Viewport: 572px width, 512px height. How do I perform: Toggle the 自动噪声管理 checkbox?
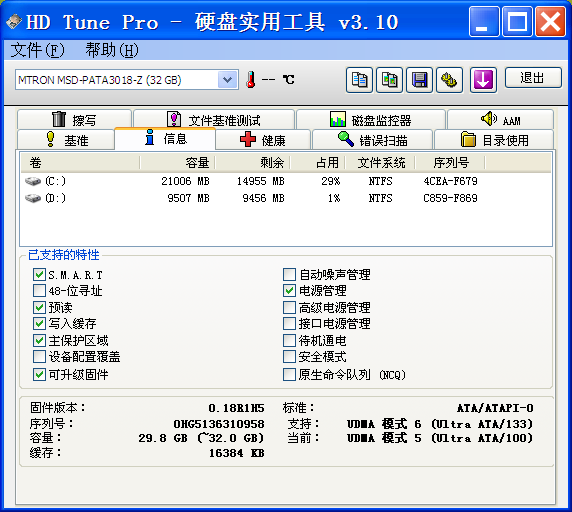coord(289,275)
